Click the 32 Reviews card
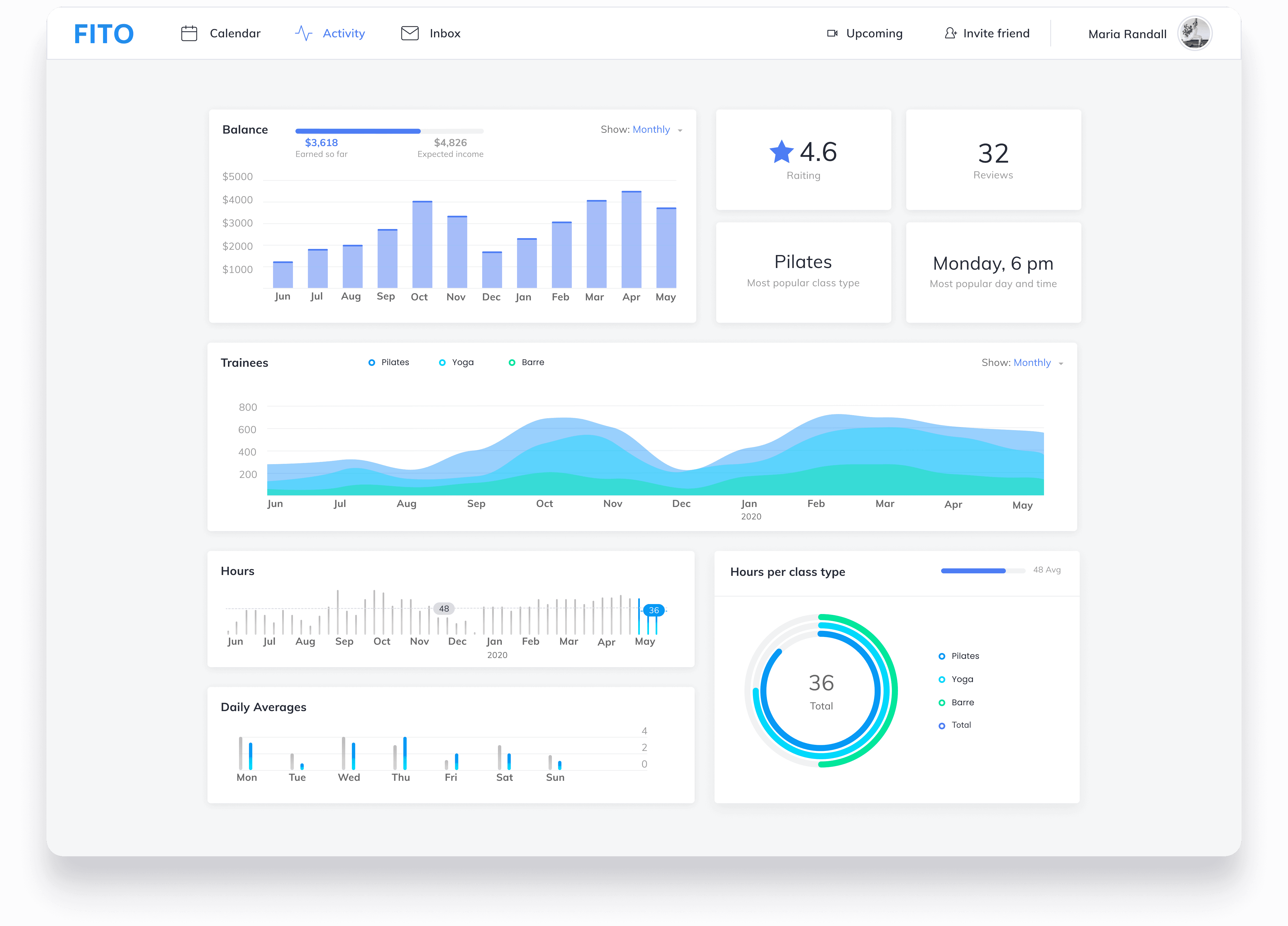The width and height of the screenshot is (1288, 926). pyautogui.click(x=993, y=160)
